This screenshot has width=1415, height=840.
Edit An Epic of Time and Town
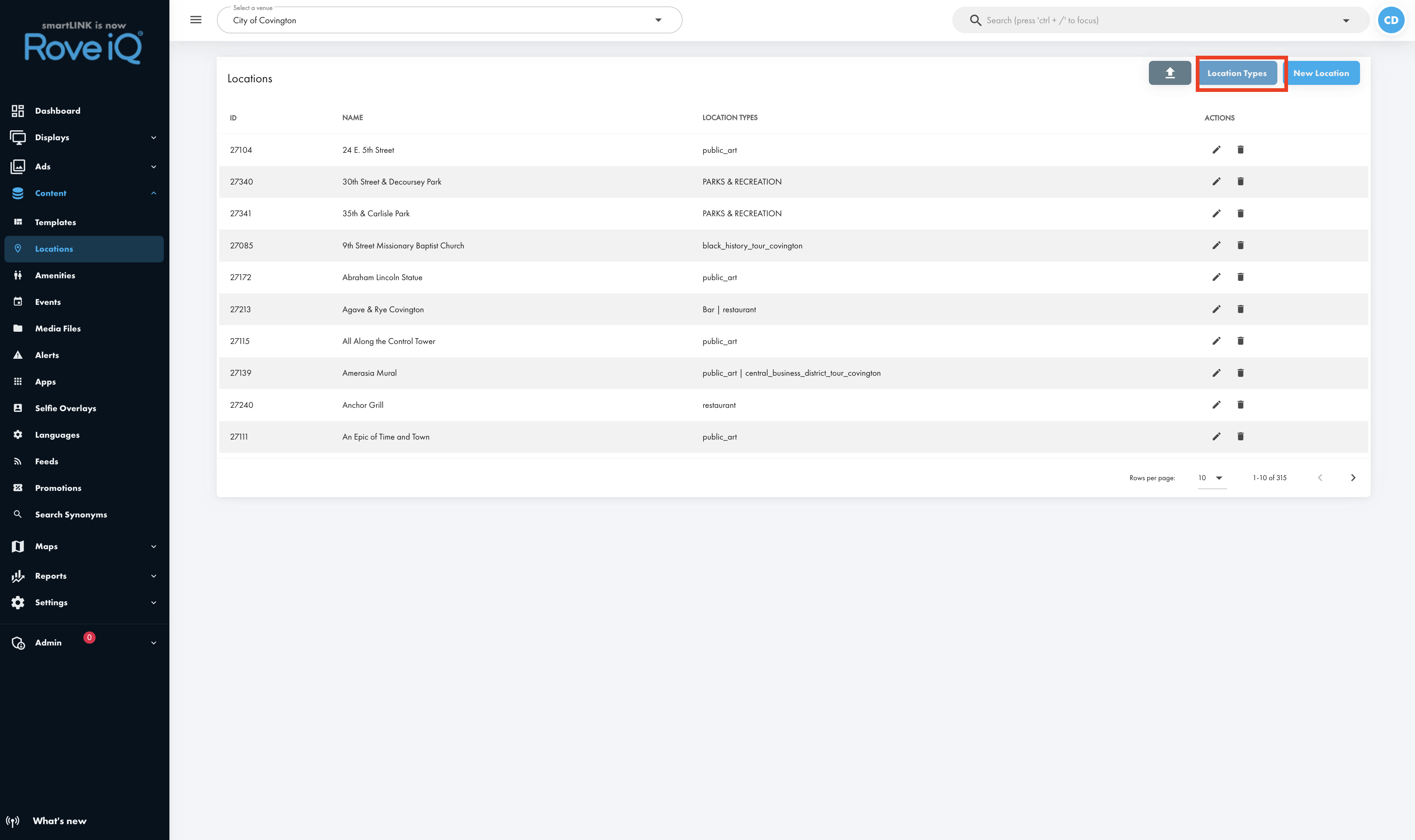point(1216,436)
